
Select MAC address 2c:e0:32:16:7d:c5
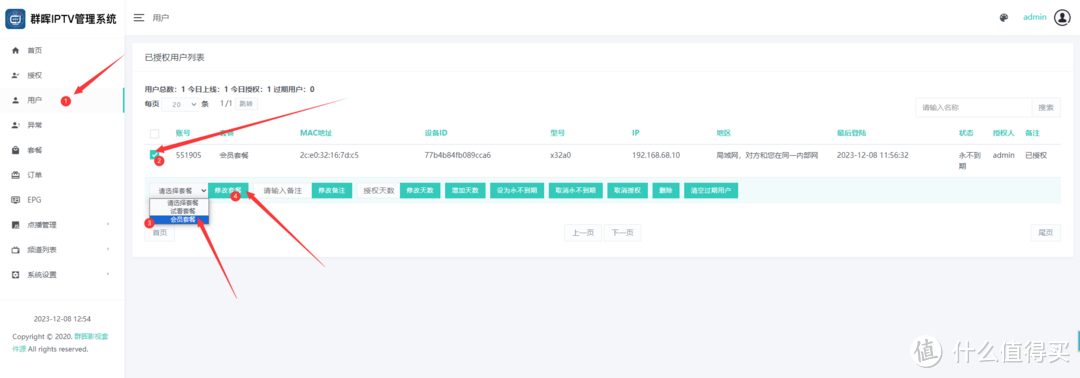(329, 156)
